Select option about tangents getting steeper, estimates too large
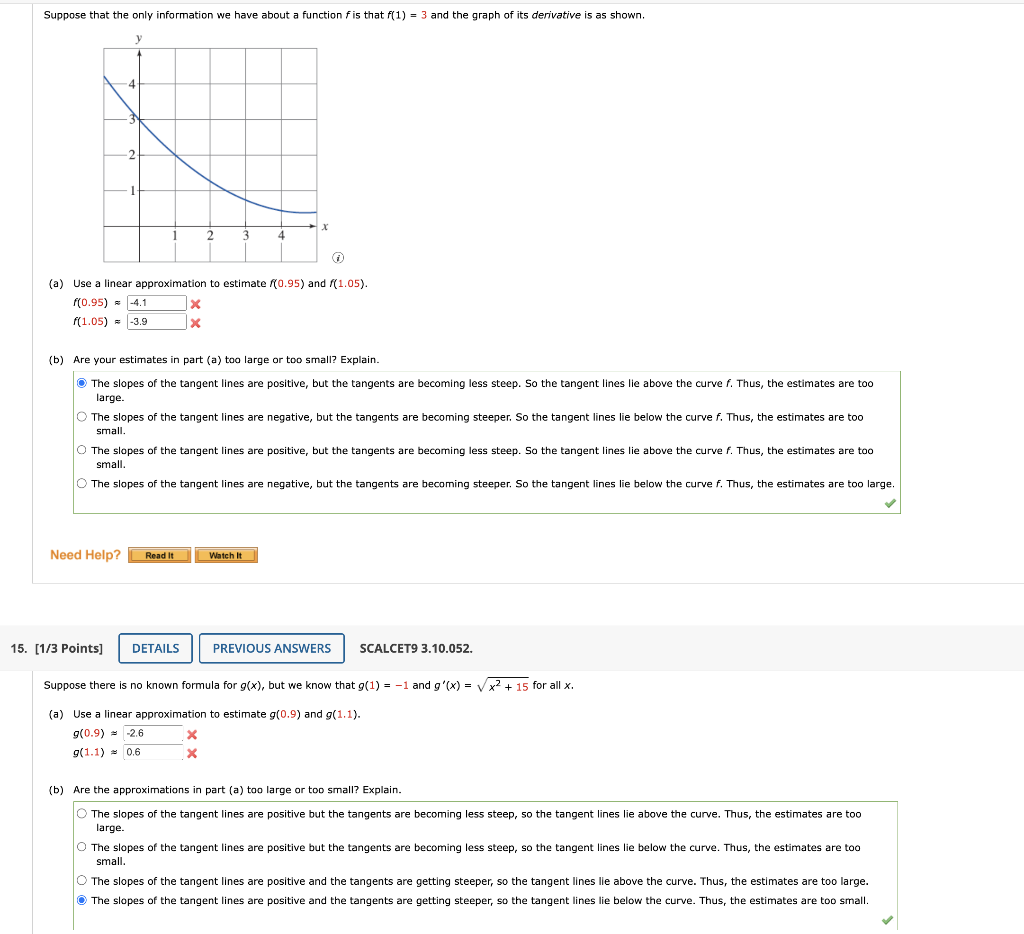 click(x=81, y=880)
